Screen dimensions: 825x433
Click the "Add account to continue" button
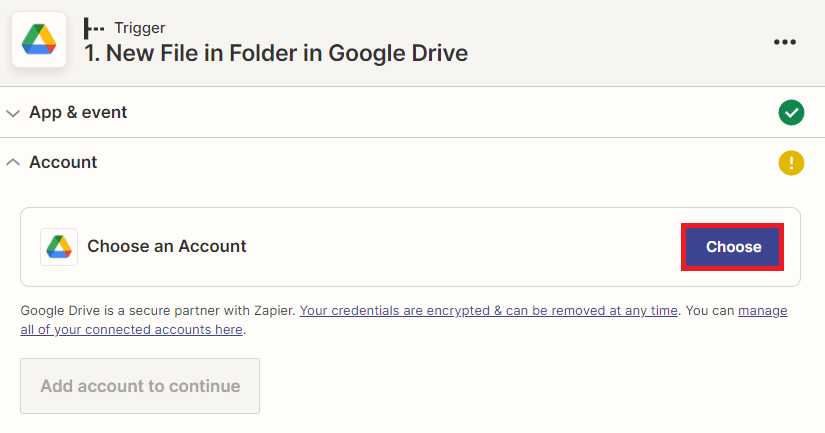(x=140, y=386)
